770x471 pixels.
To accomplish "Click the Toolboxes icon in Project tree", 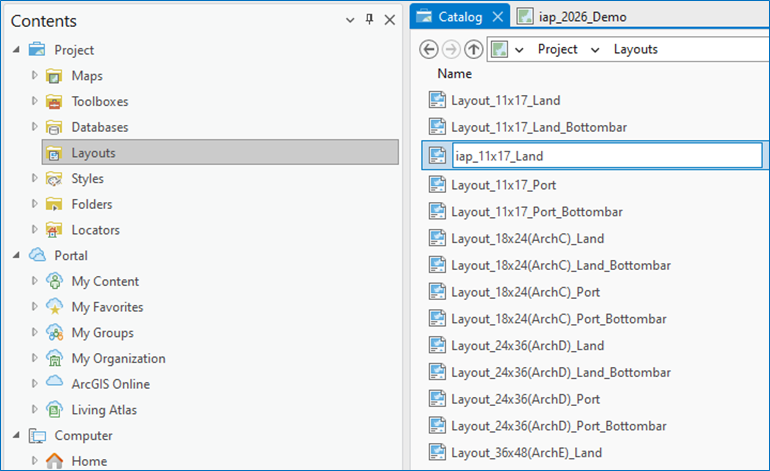I will point(54,102).
